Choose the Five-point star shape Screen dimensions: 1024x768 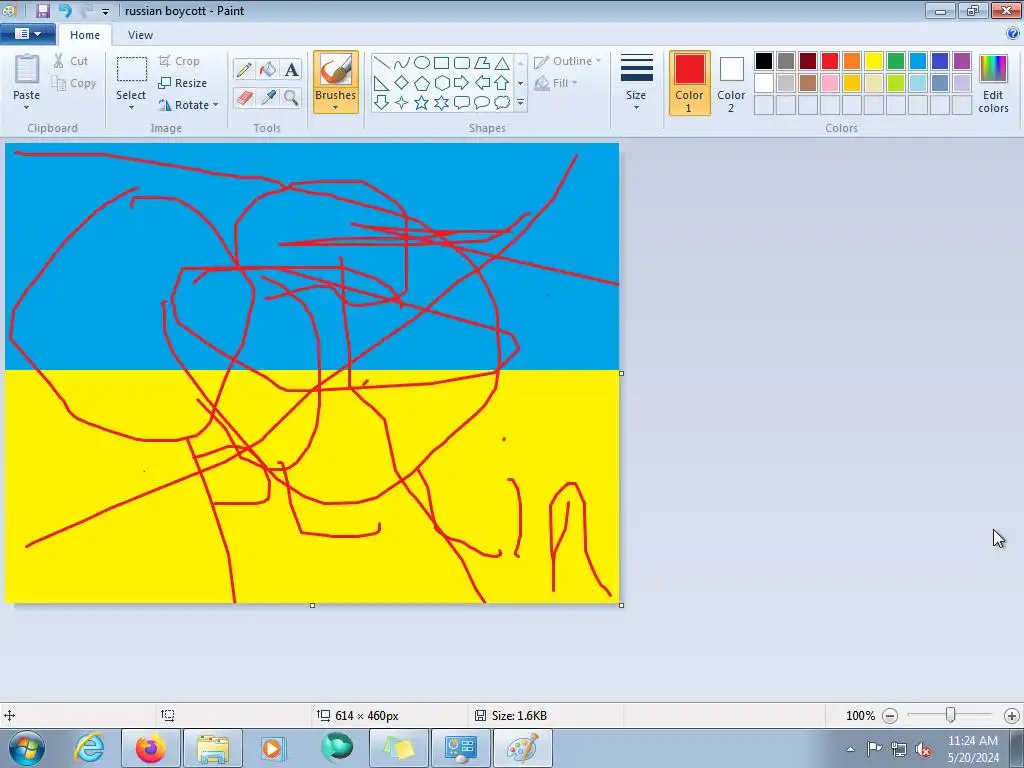coord(422,103)
